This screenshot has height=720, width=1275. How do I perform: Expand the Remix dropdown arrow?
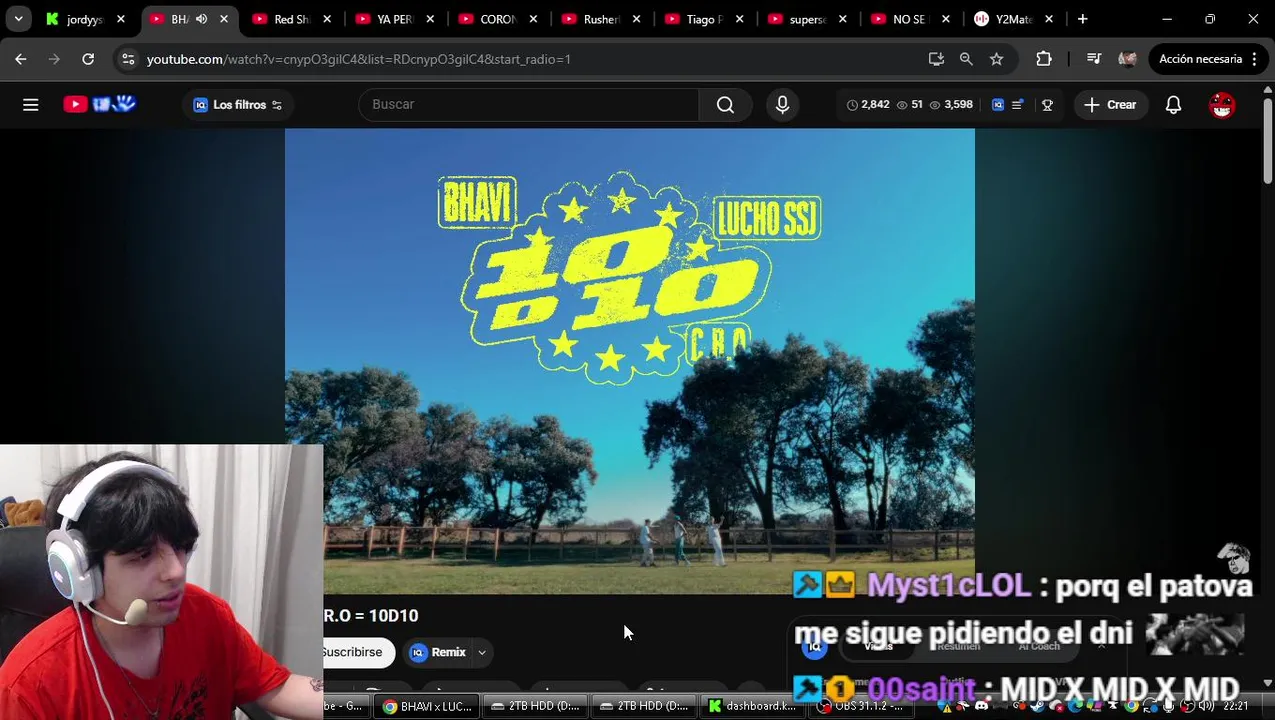[x=482, y=652]
